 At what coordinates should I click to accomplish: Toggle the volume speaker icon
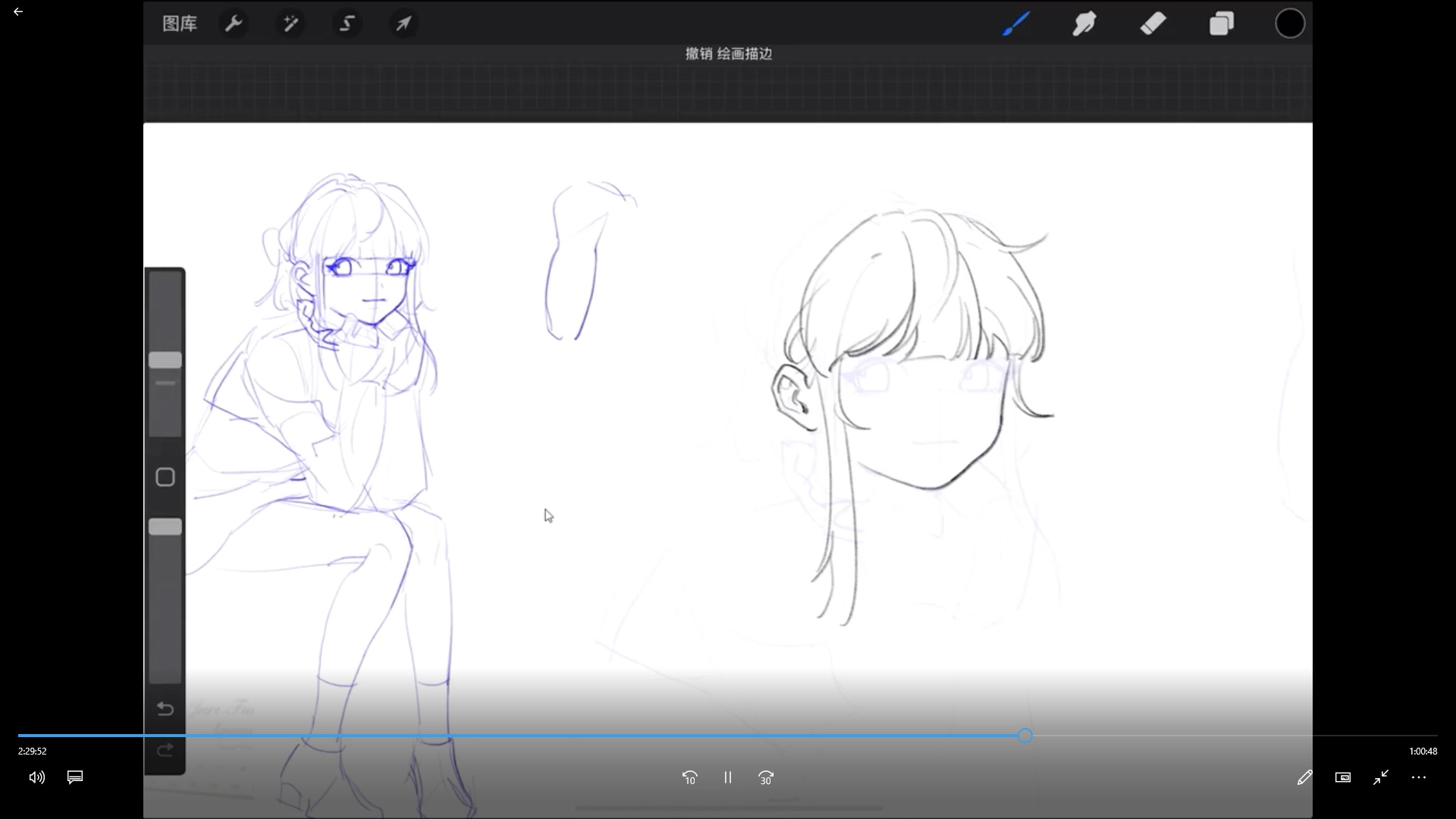coord(36,777)
